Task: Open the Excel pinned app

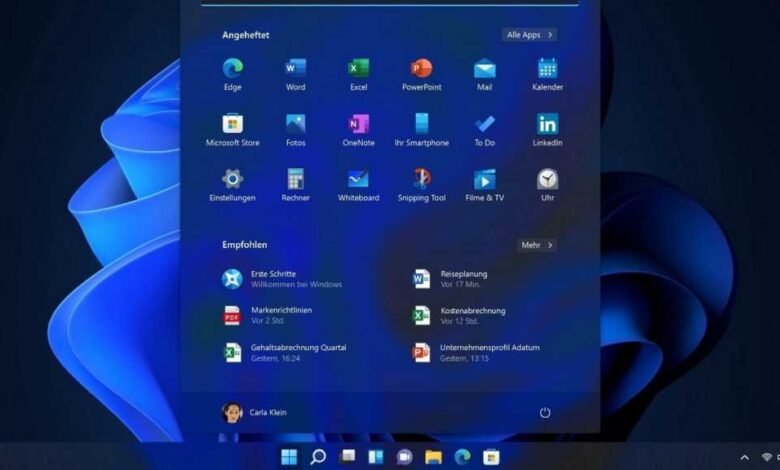Action: coord(358,75)
